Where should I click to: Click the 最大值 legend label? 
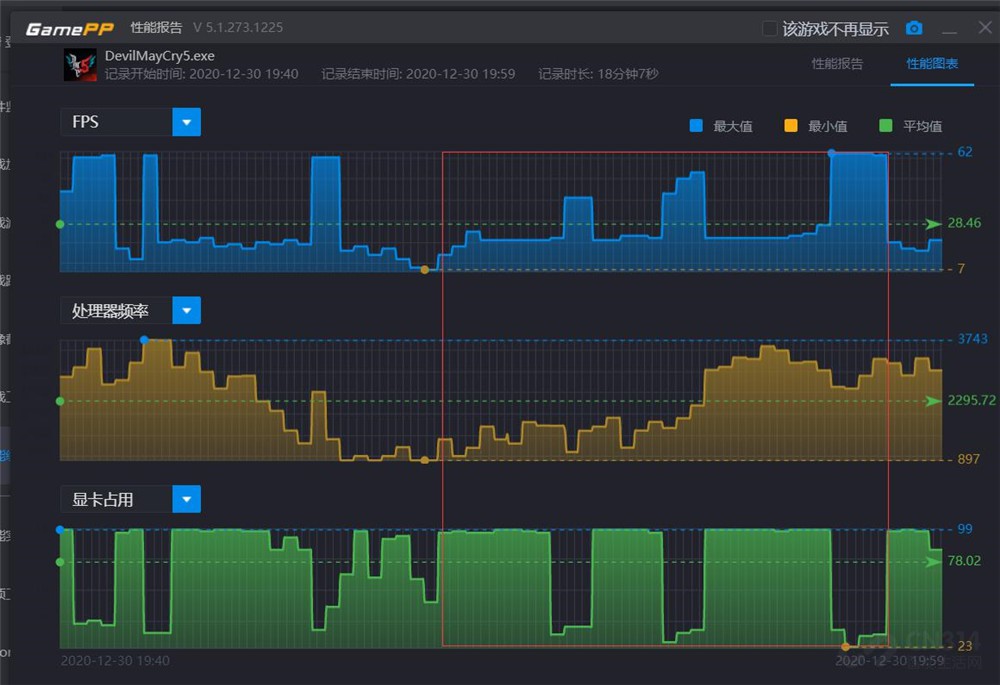click(733, 126)
